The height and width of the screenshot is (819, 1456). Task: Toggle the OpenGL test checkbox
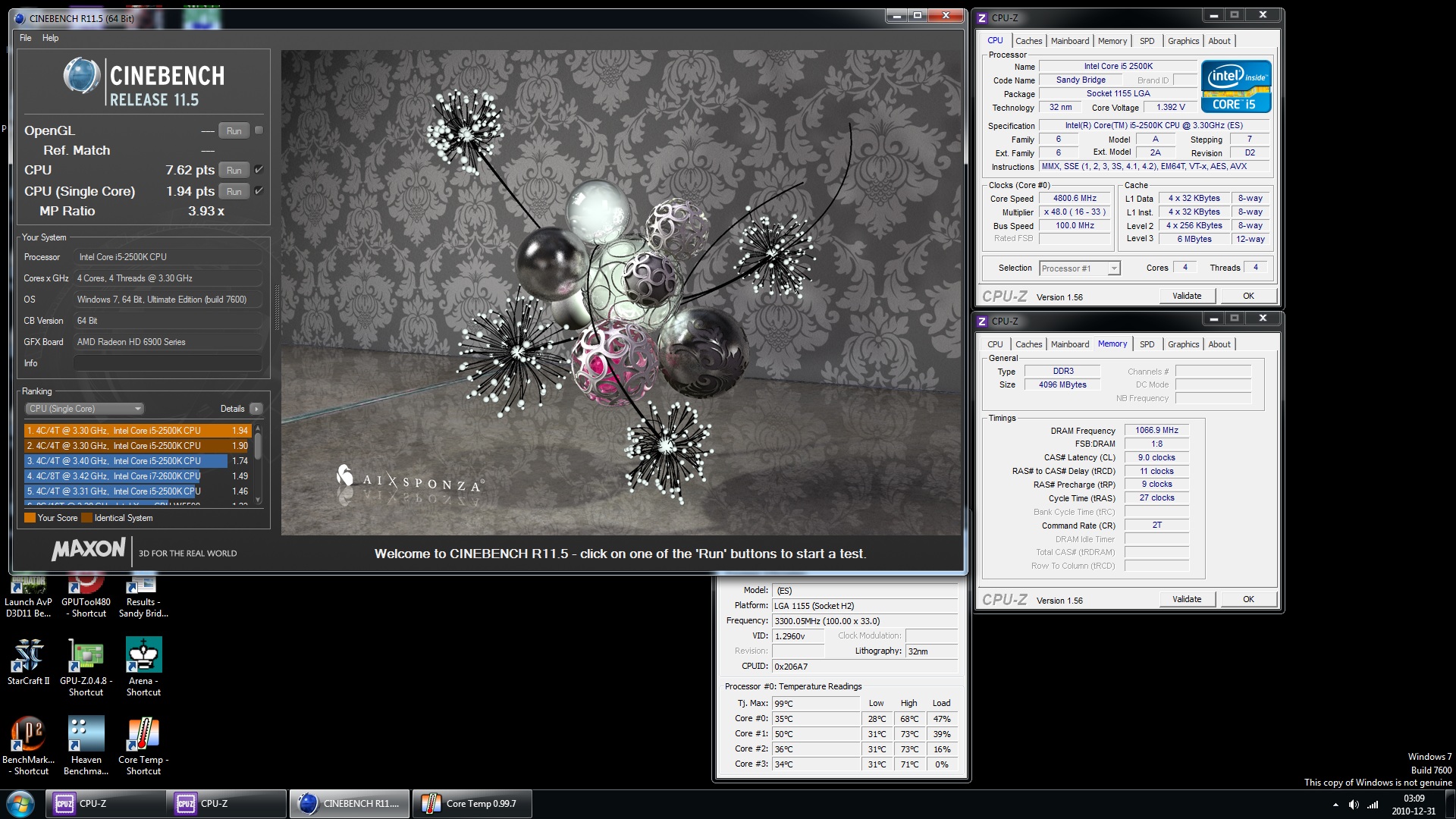pos(259,130)
